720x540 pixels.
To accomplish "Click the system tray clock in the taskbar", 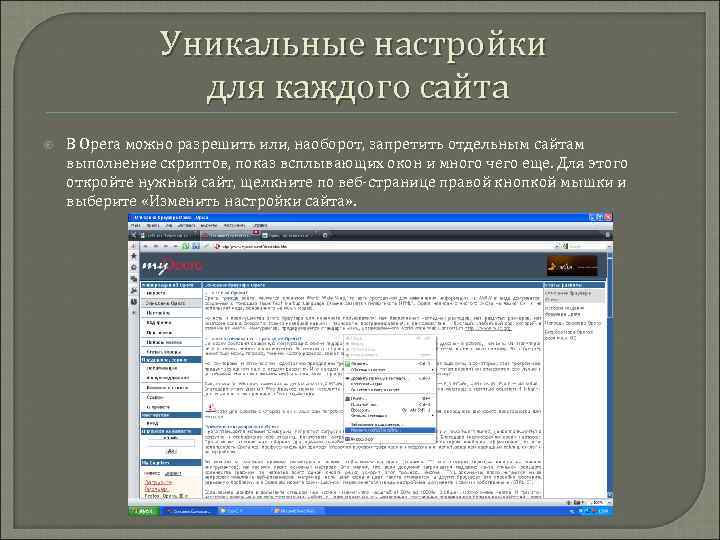I will pyautogui.click(x=603, y=511).
